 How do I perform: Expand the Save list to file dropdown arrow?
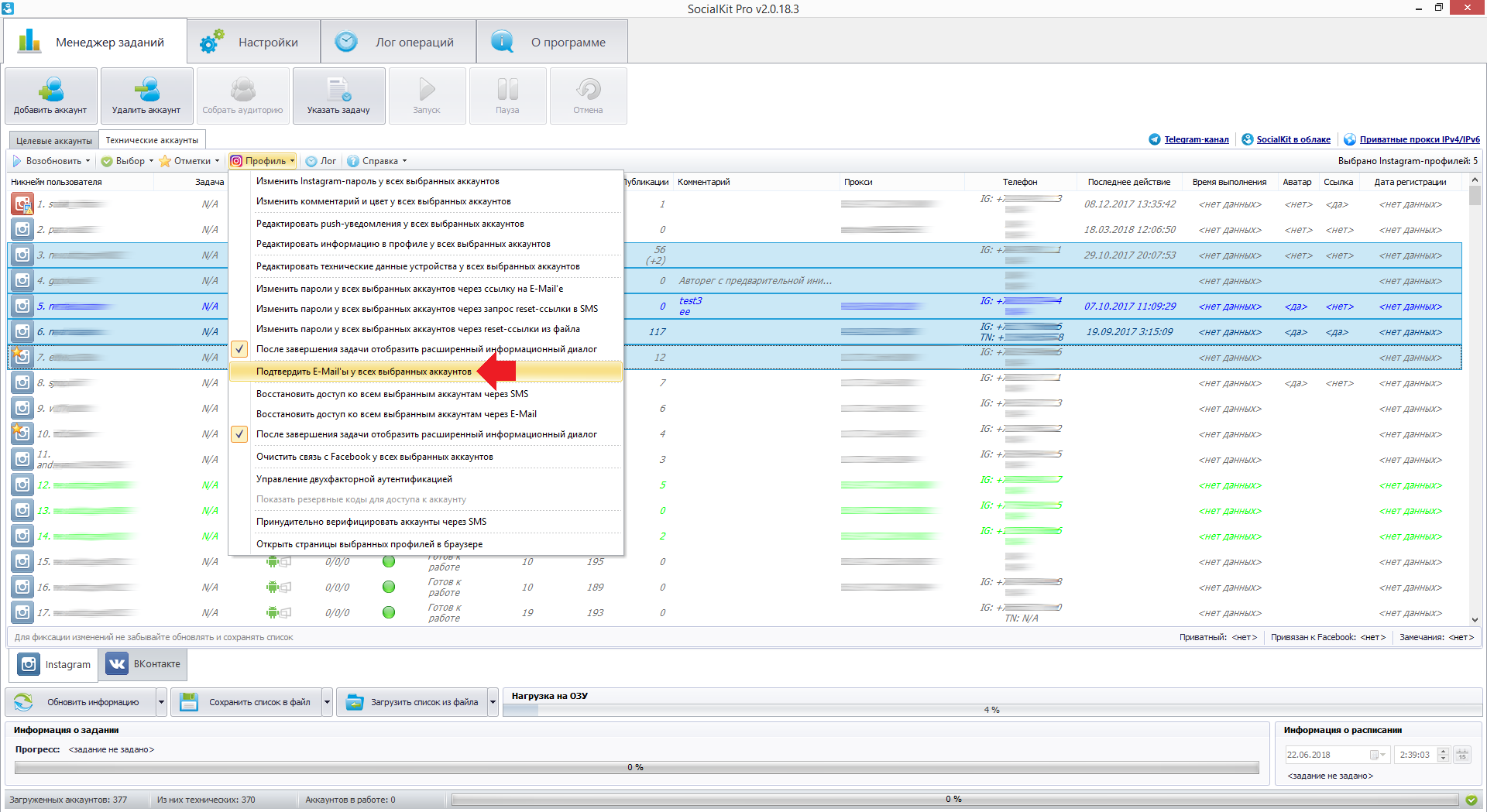(327, 702)
